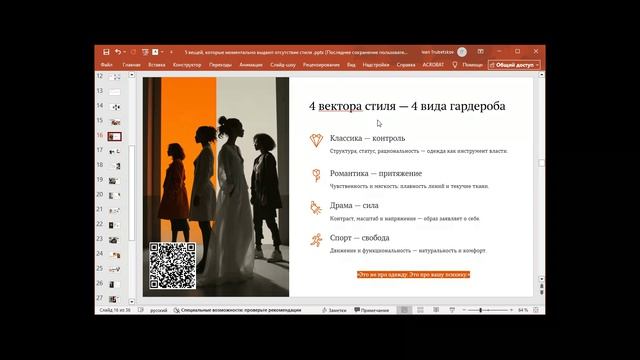Start slideshow from beginning icon

tap(145, 52)
